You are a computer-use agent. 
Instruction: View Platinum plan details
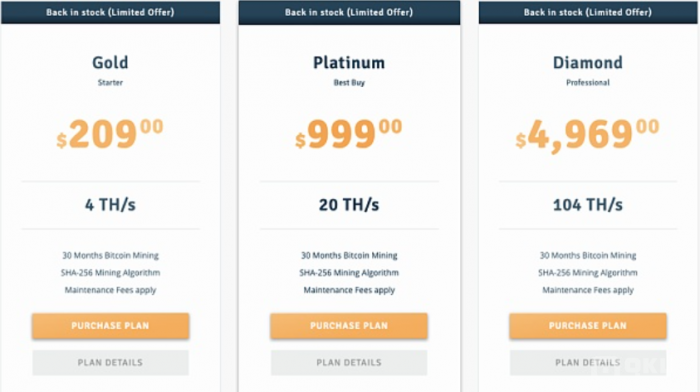point(349,363)
